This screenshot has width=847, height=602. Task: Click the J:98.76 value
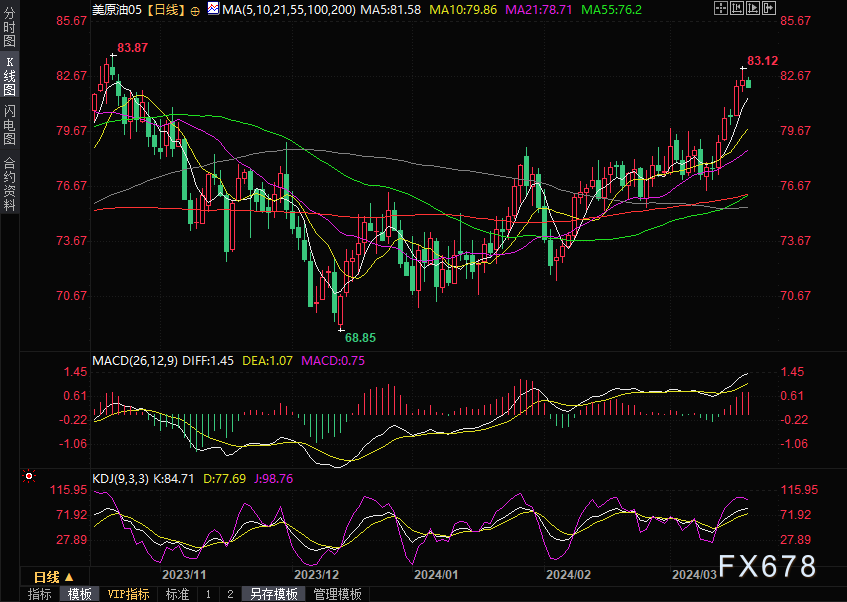(273, 479)
